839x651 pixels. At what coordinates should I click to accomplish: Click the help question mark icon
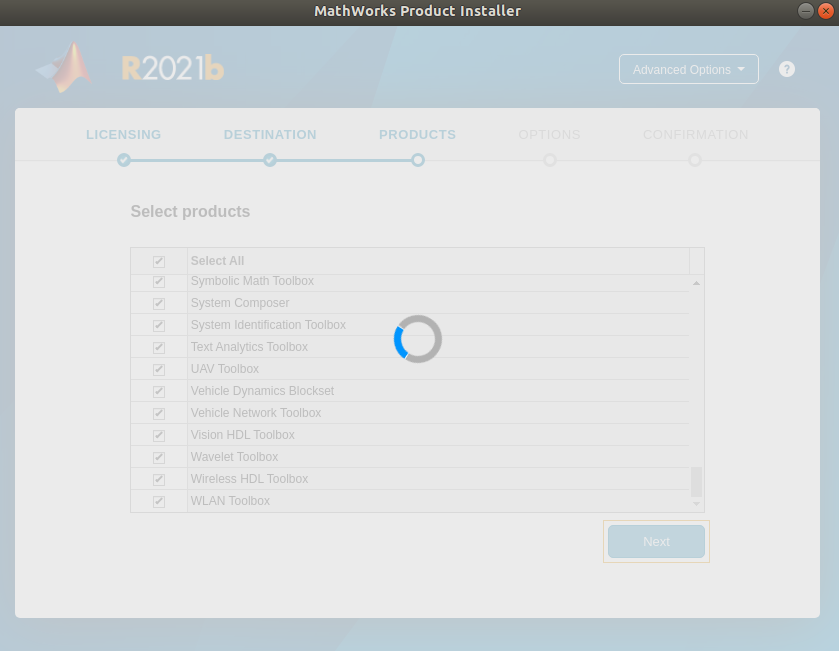787,69
